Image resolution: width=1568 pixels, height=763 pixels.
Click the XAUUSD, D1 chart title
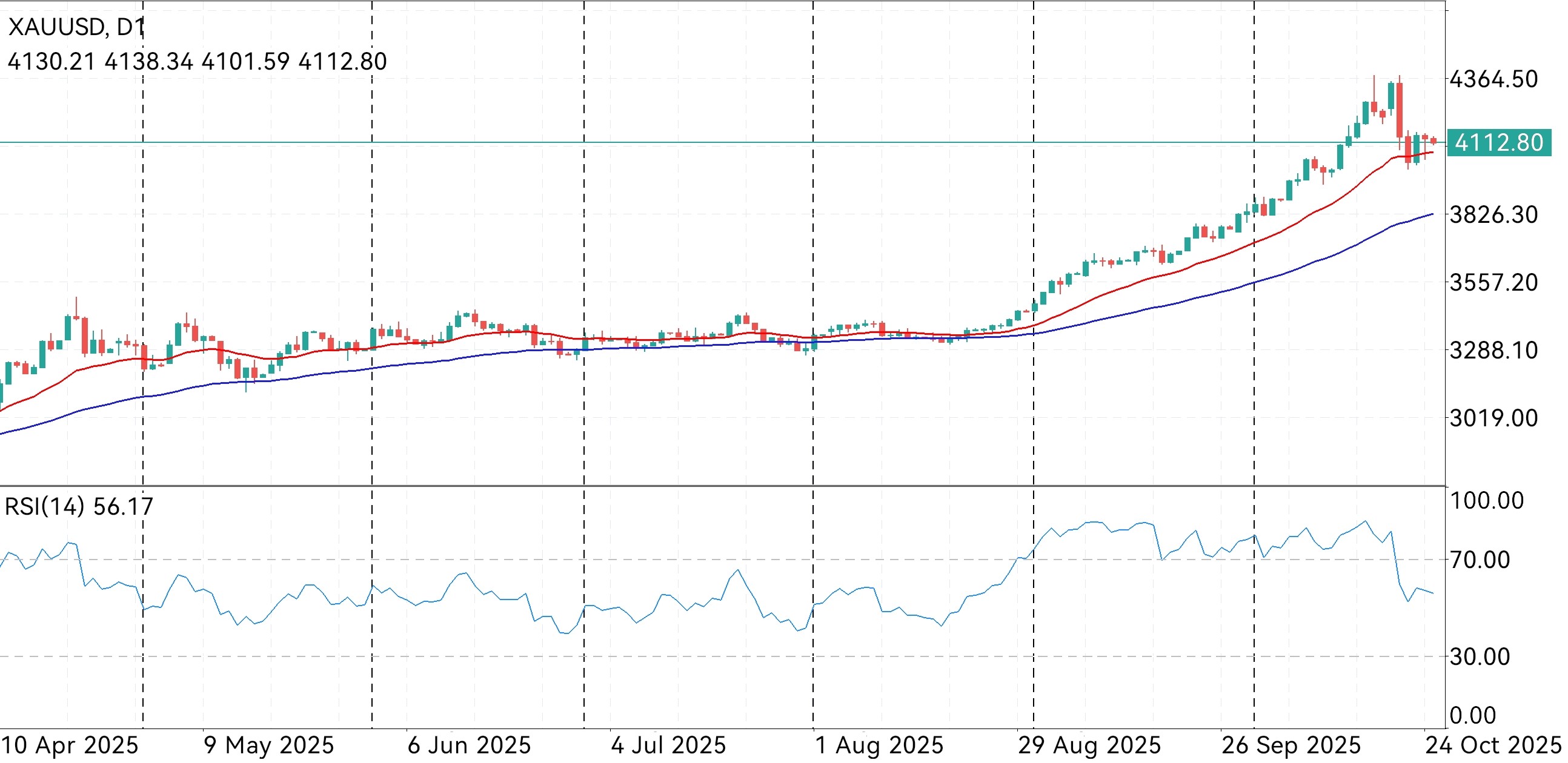[77, 27]
